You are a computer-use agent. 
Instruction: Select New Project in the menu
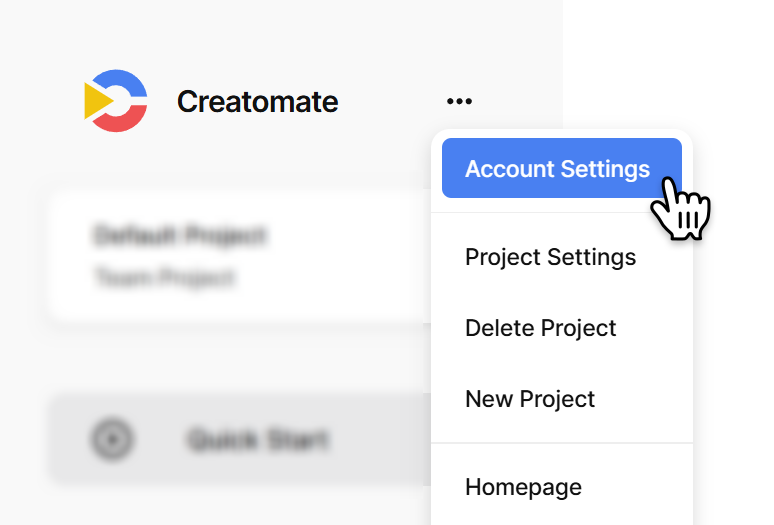tap(530, 399)
